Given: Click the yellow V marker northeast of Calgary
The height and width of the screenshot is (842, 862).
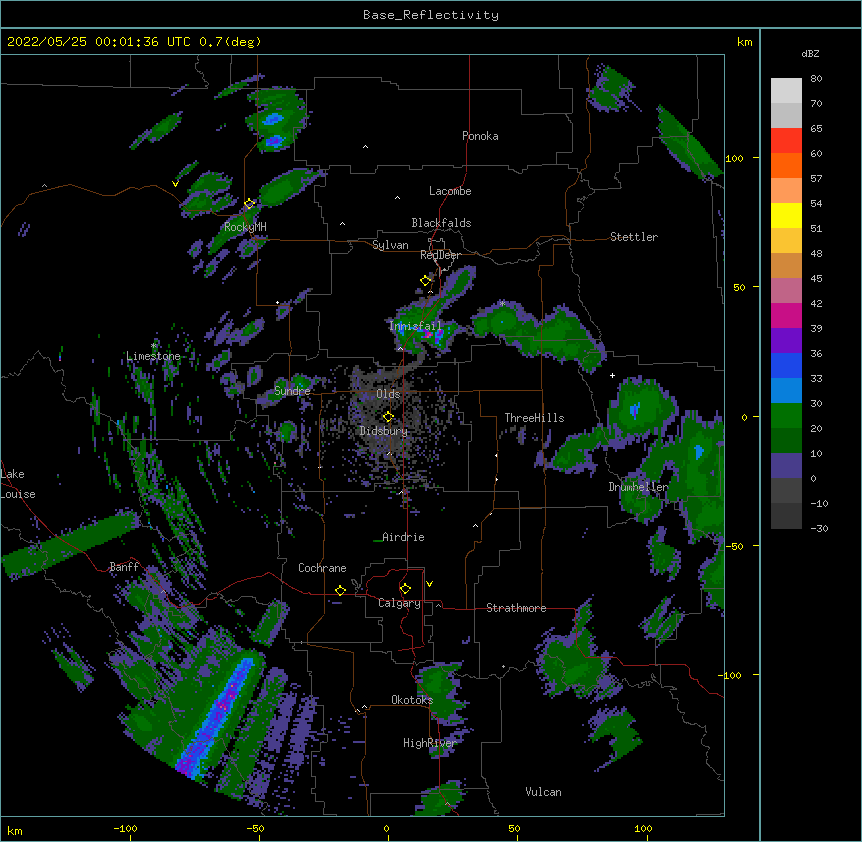Looking at the screenshot, I should [x=429, y=584].
